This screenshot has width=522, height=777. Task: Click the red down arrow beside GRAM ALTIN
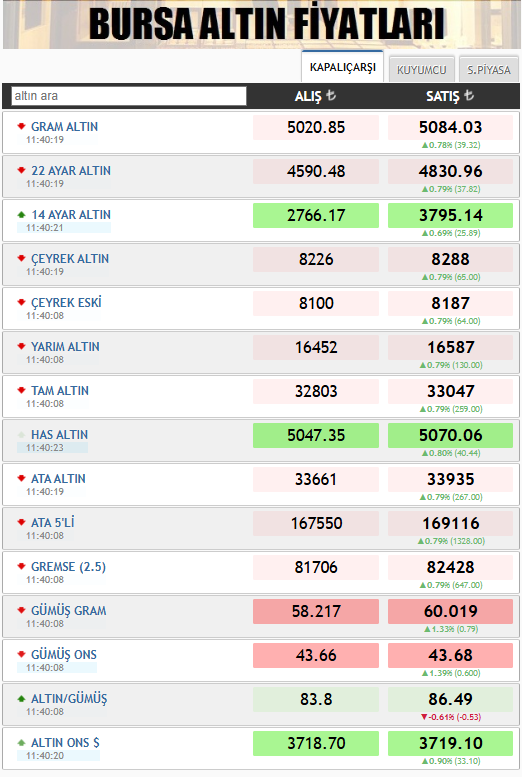click(x=21, y=126)
